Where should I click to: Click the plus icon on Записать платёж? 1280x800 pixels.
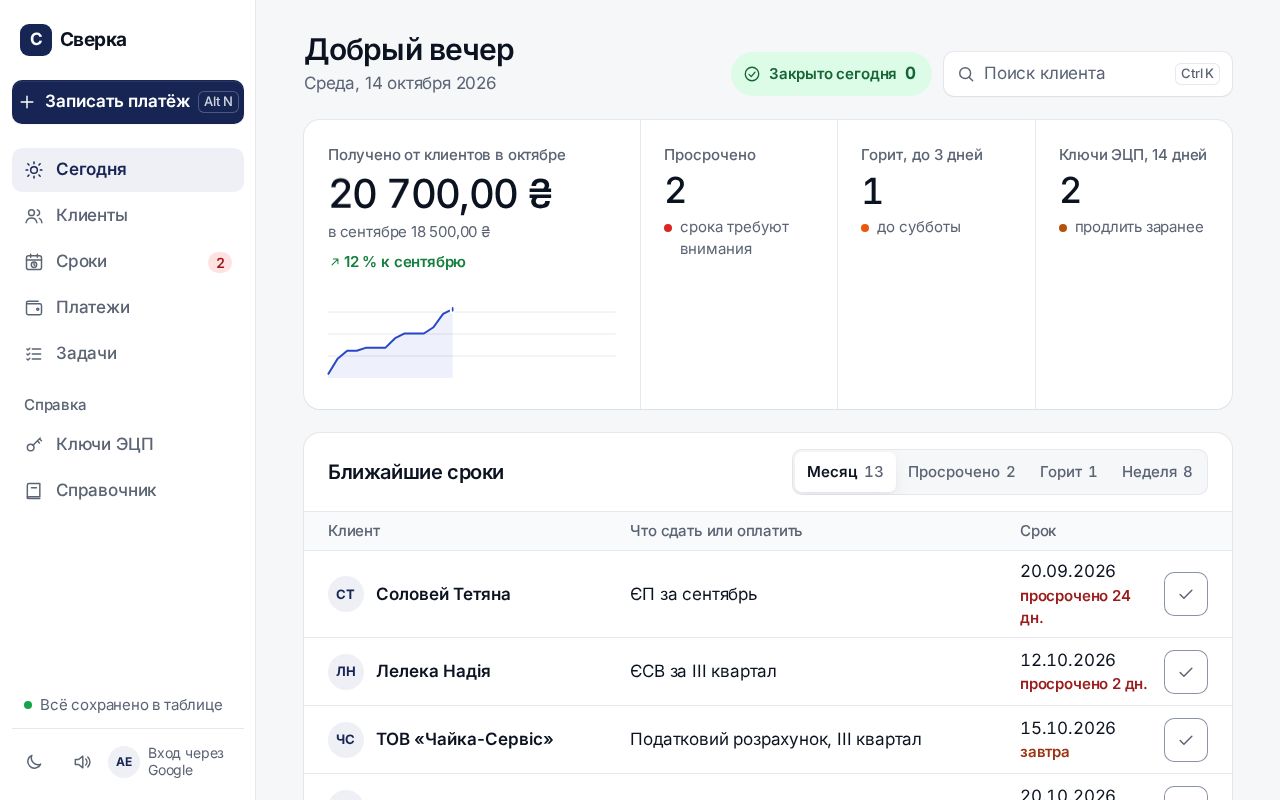[x=27, y=102]
